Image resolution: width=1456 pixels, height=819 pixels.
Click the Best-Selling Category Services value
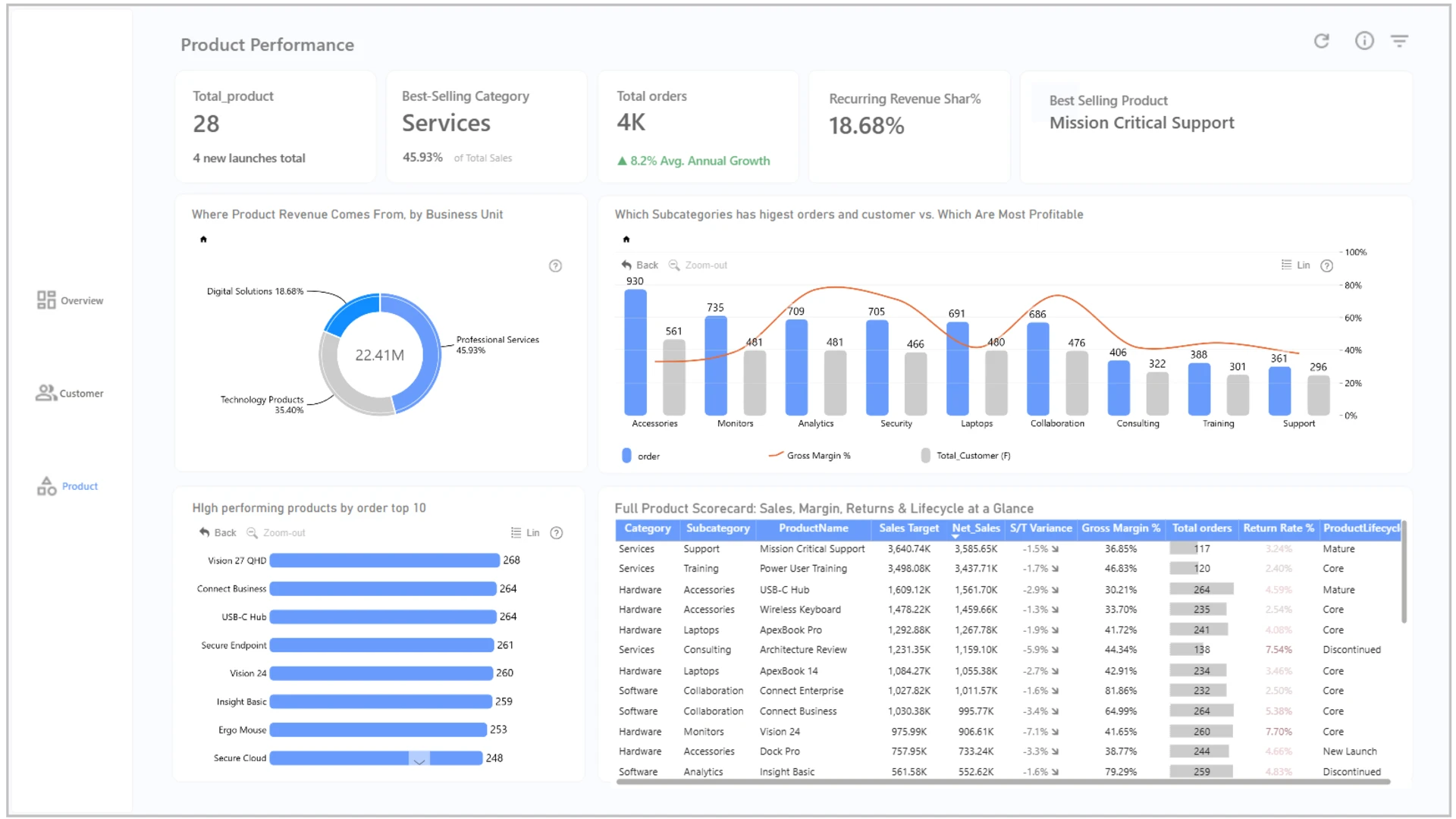pyautogui.click(x=446, y=124)
